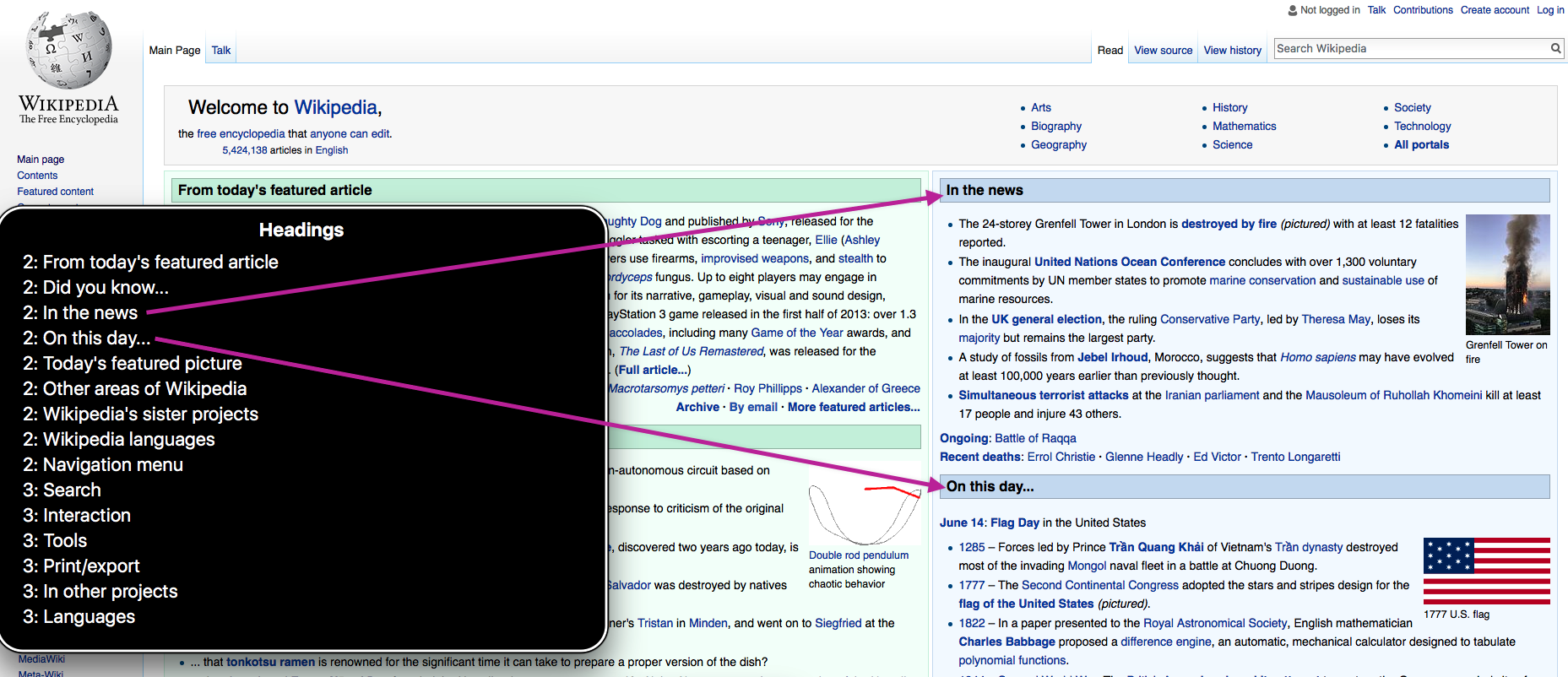The image size is (1568, 677).
Task: Jump to 'In the news' heading in list
Action: (x=80, y=313)
